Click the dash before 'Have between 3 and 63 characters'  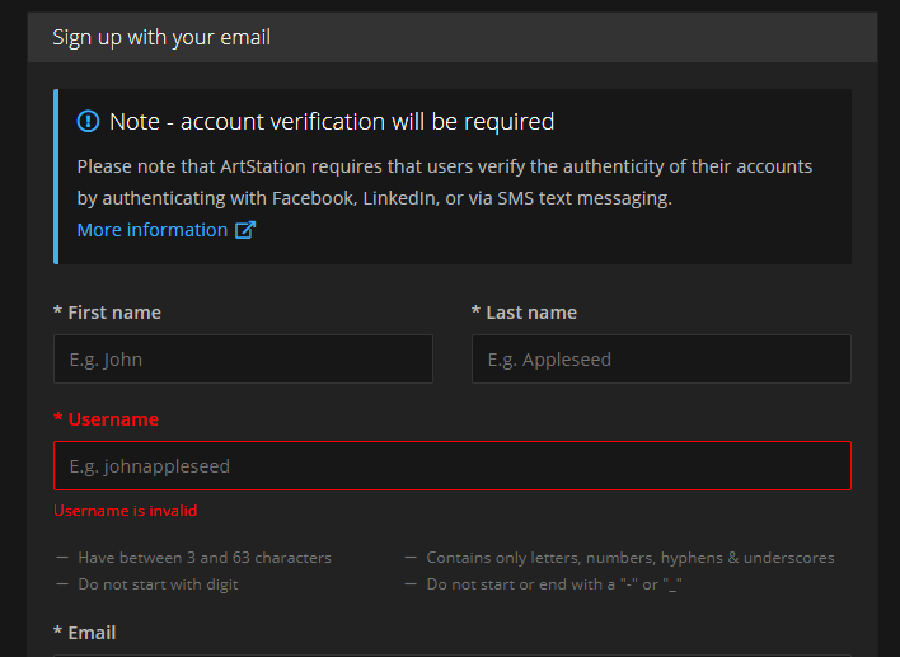tap(63, 558)
